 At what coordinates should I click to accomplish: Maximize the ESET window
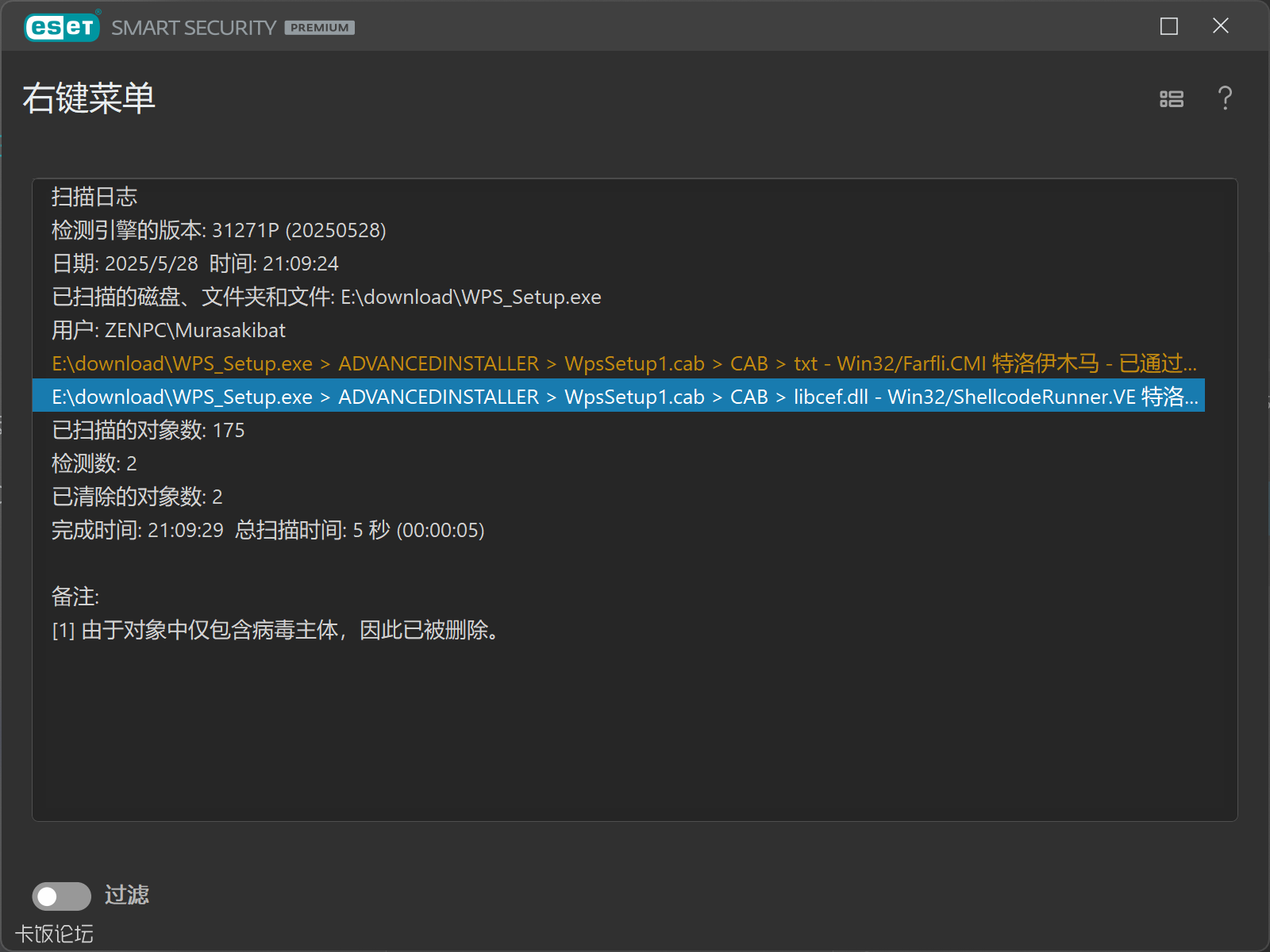point(1168,26)
